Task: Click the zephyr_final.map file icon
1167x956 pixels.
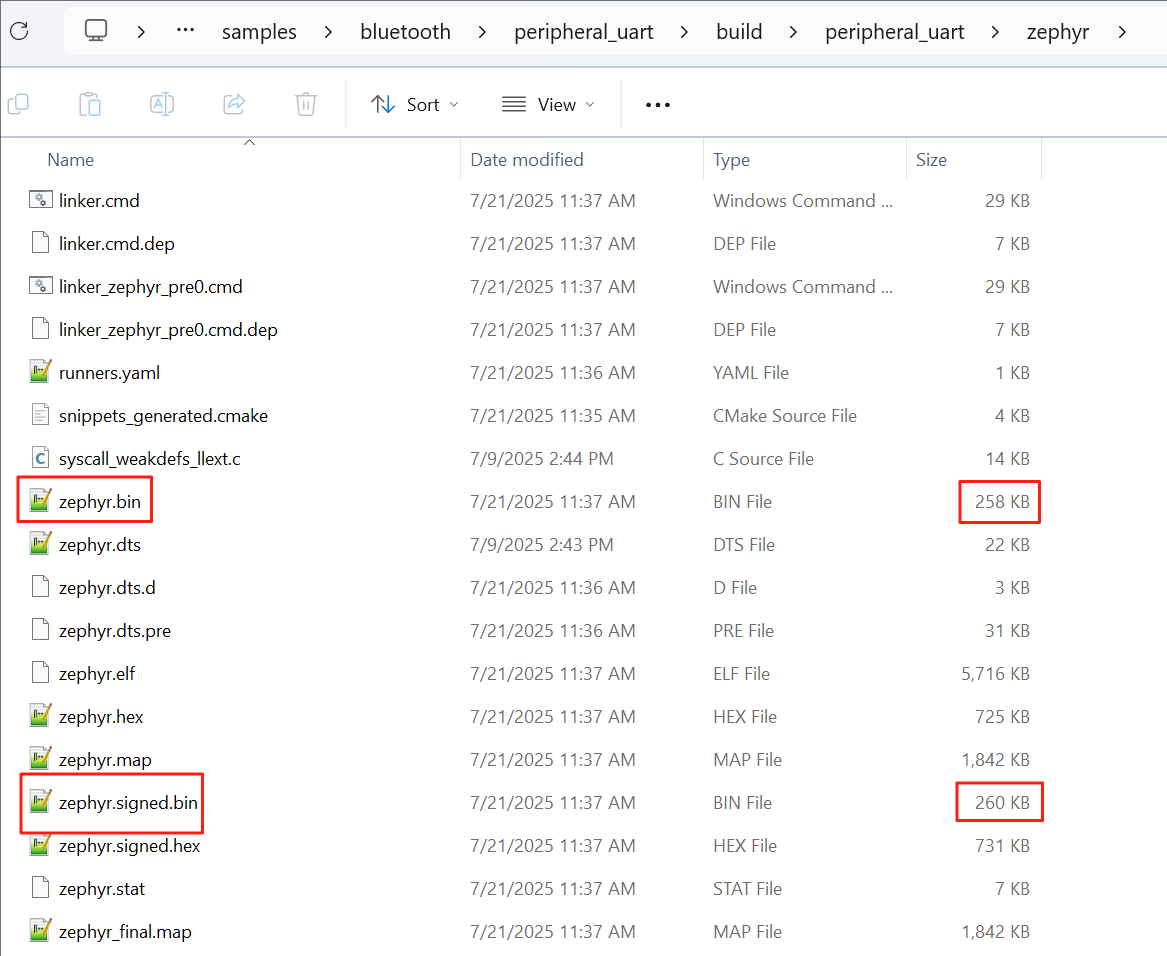Action: (x=41, y=931)
